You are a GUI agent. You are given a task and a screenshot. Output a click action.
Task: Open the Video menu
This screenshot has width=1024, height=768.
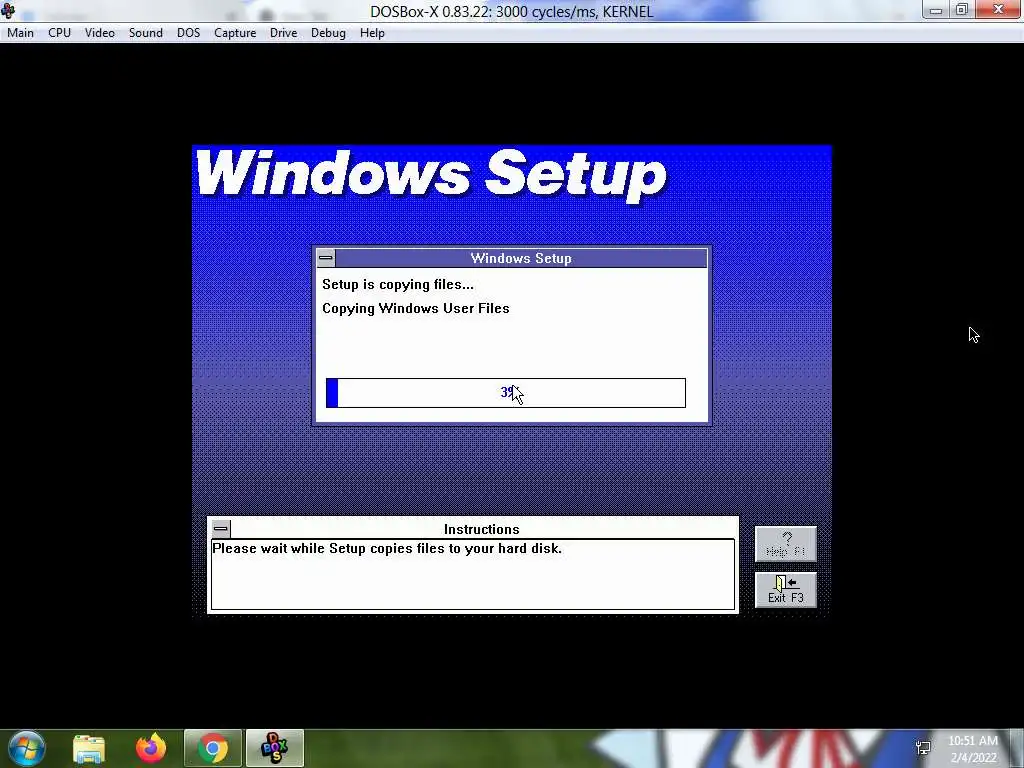(x=99, y=33)
